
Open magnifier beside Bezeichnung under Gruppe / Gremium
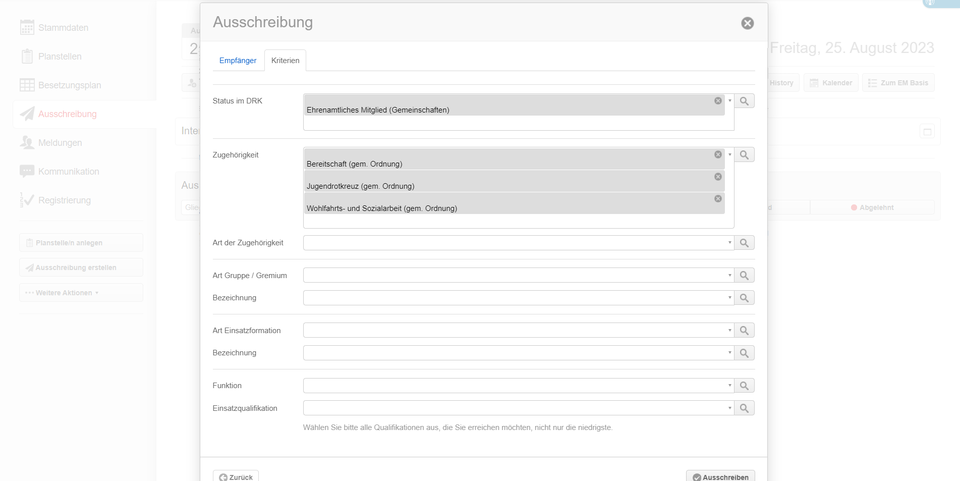(744, 298)
